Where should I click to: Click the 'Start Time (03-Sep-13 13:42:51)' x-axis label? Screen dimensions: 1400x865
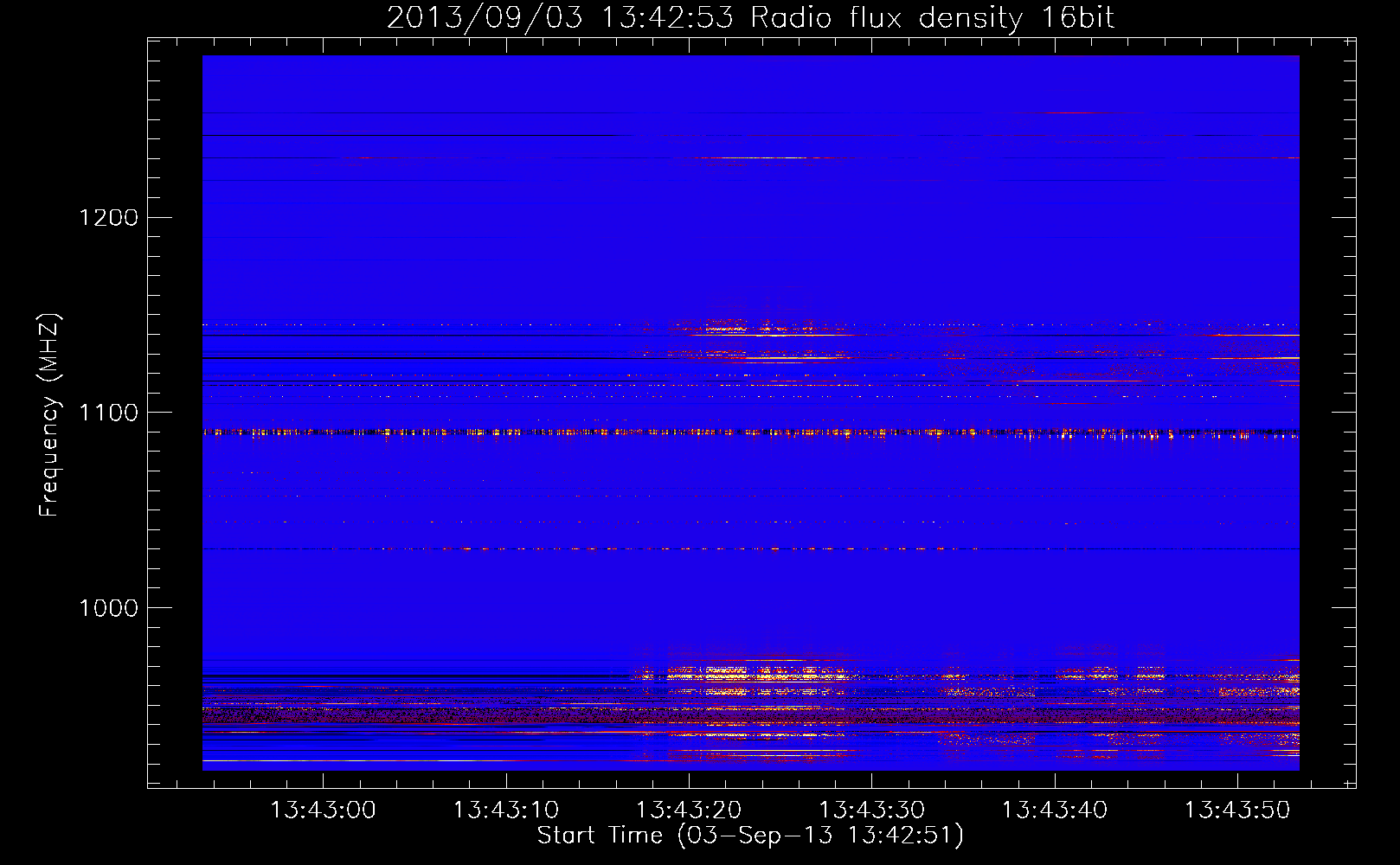[750, 836]
